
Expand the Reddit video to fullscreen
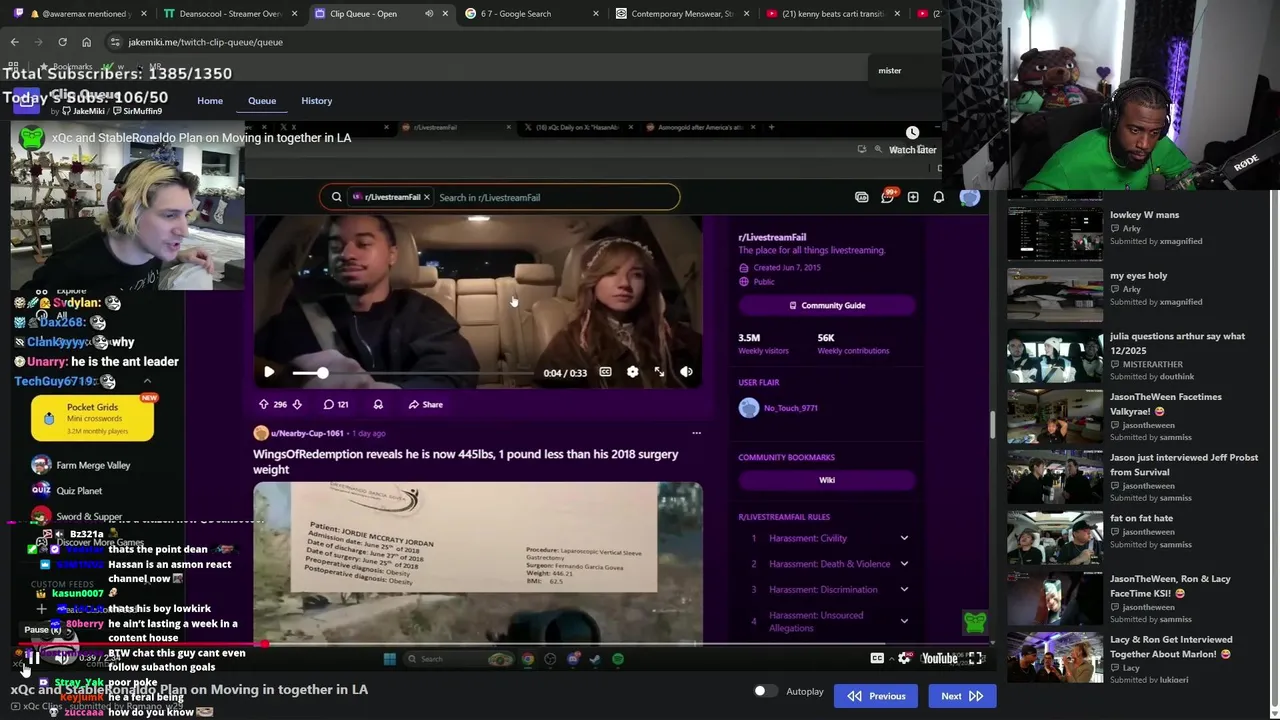tap(659, 372)
